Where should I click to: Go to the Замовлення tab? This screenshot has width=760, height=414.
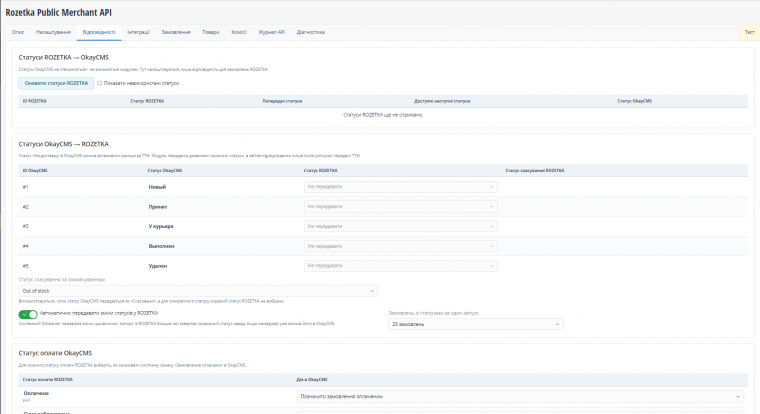click(x=176, y=32)
